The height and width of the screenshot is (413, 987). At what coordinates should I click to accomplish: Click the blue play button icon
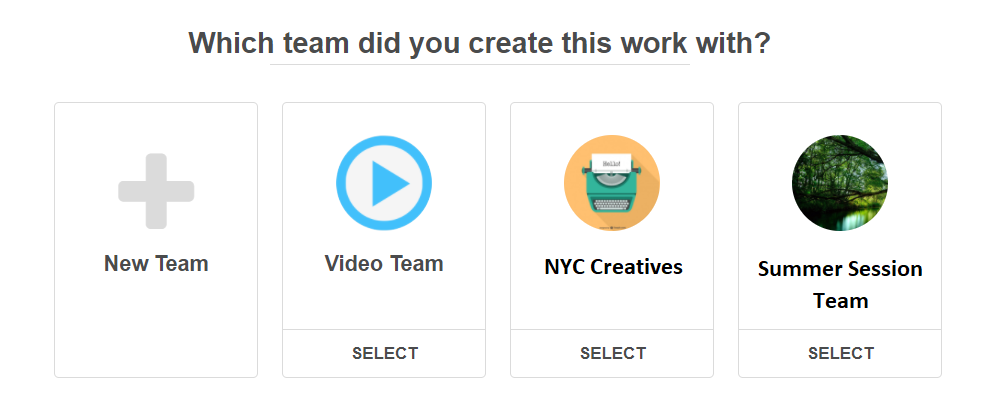click(384, 184)
